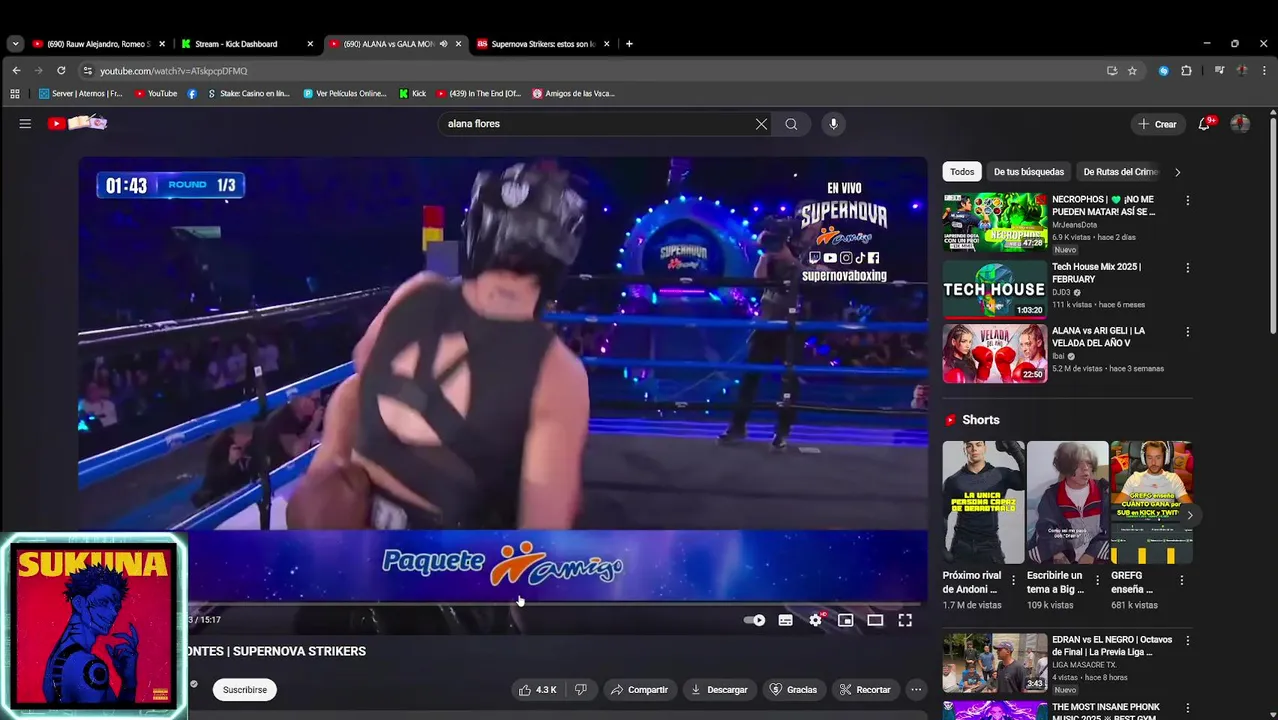Image resolution: width=1278 pixels, height=720 pixels.
Task: Open the 'Stake: Casino en lín...' bookmark
Action: click(x=248, y=94)
